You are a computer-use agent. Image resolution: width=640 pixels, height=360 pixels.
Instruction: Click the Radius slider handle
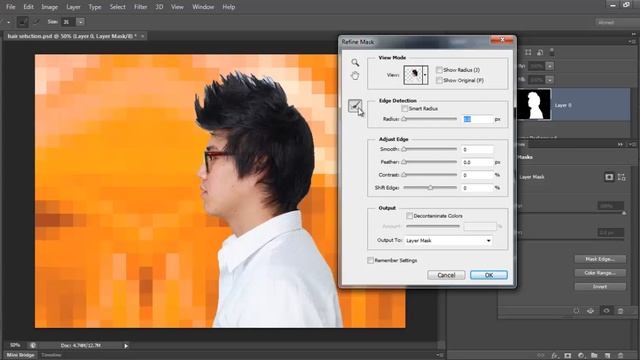pyautogui.click(x=404, y=119)
